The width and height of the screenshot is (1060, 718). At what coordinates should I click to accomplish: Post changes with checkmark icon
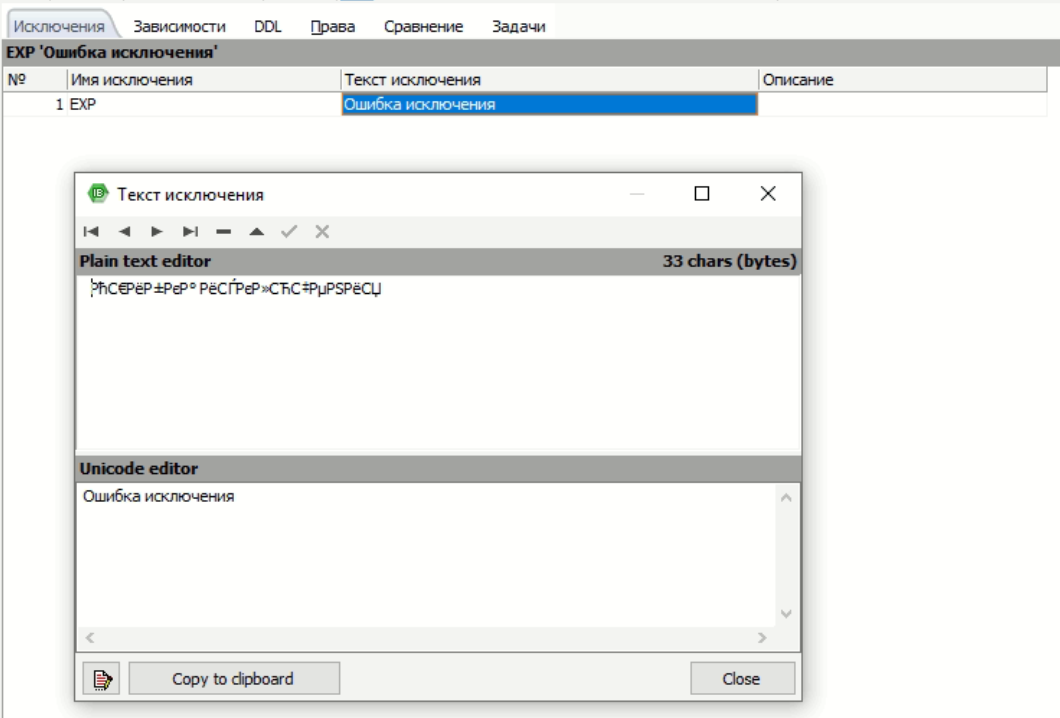coord(288,232)
